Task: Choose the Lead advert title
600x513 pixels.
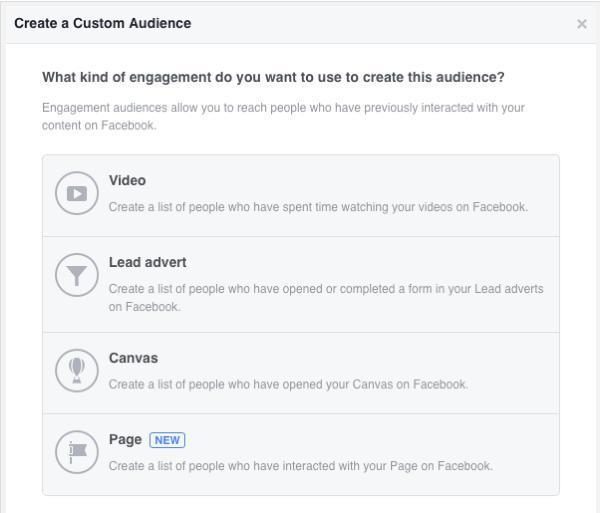Action: (x=148, y=262)
